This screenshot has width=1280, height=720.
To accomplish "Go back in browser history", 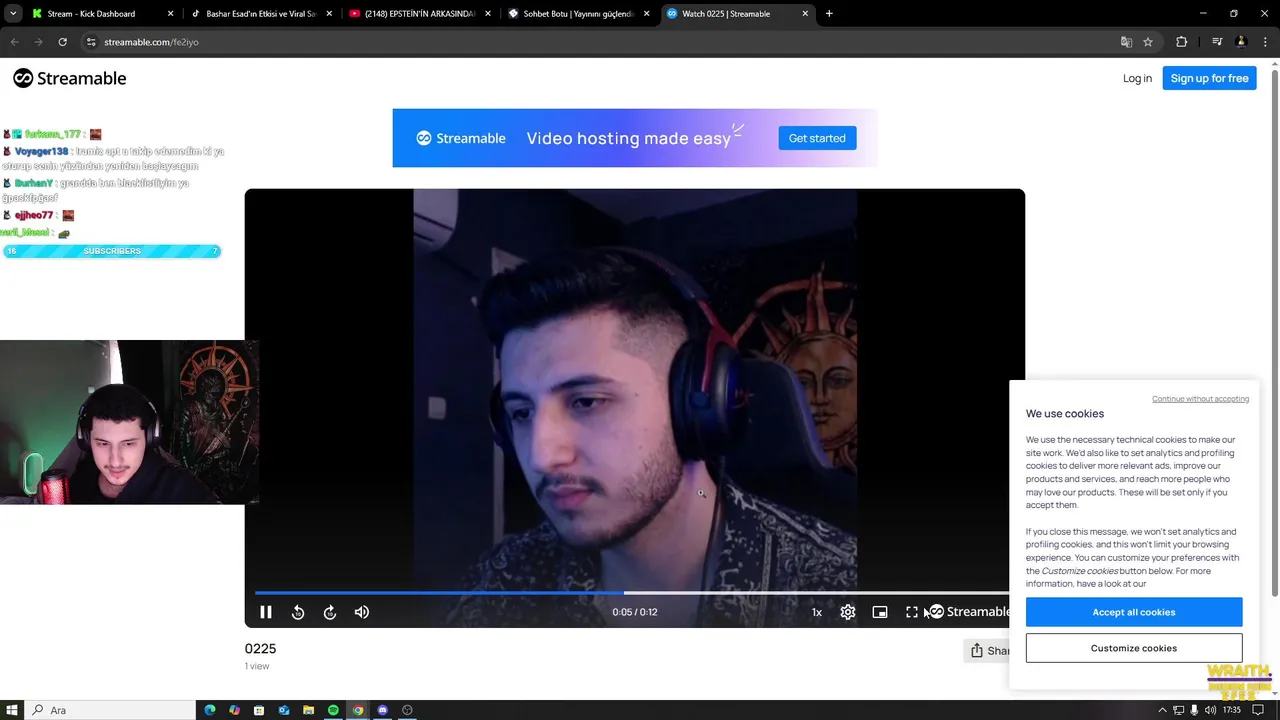I will tap(14, 42).
